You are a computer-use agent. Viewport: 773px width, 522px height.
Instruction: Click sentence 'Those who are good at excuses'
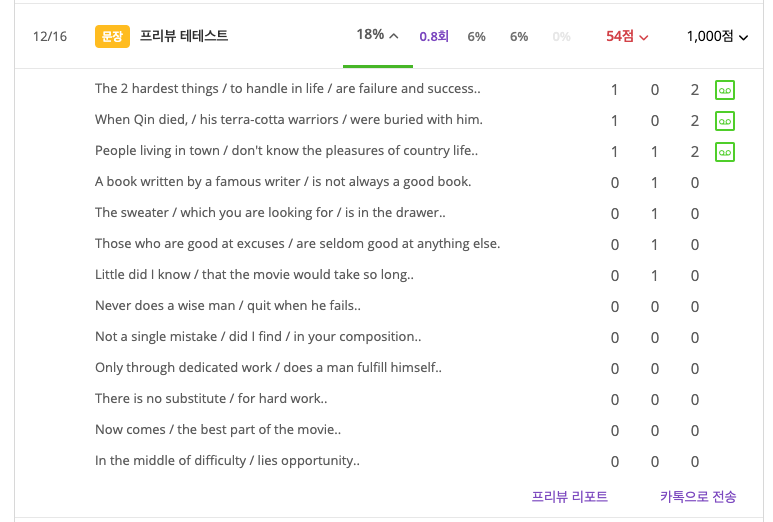click(297, 244)
